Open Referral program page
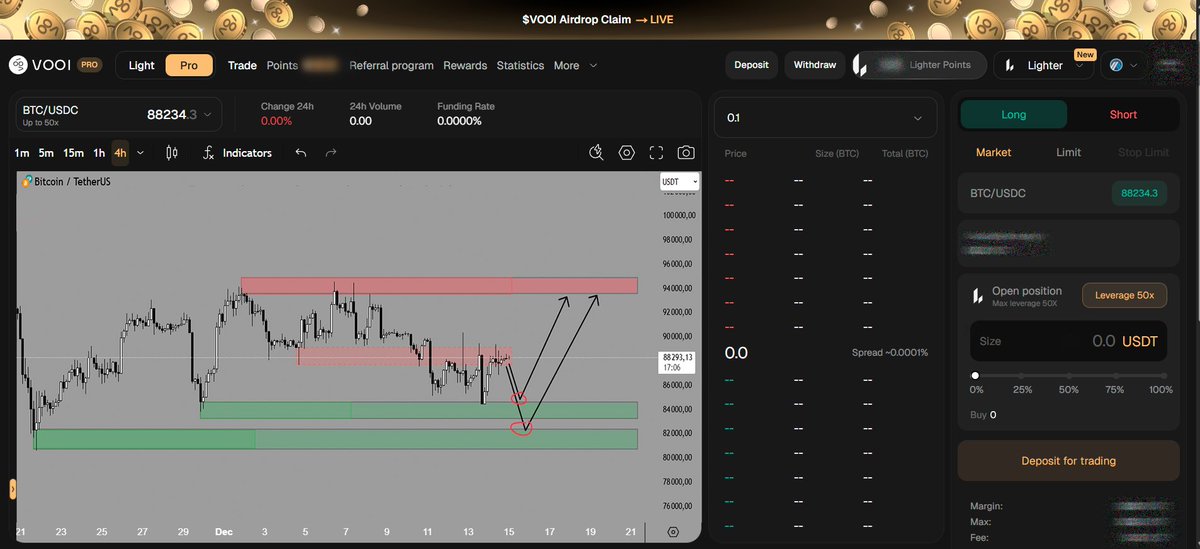The image size is (1200, 549). (x=391, y=65)
